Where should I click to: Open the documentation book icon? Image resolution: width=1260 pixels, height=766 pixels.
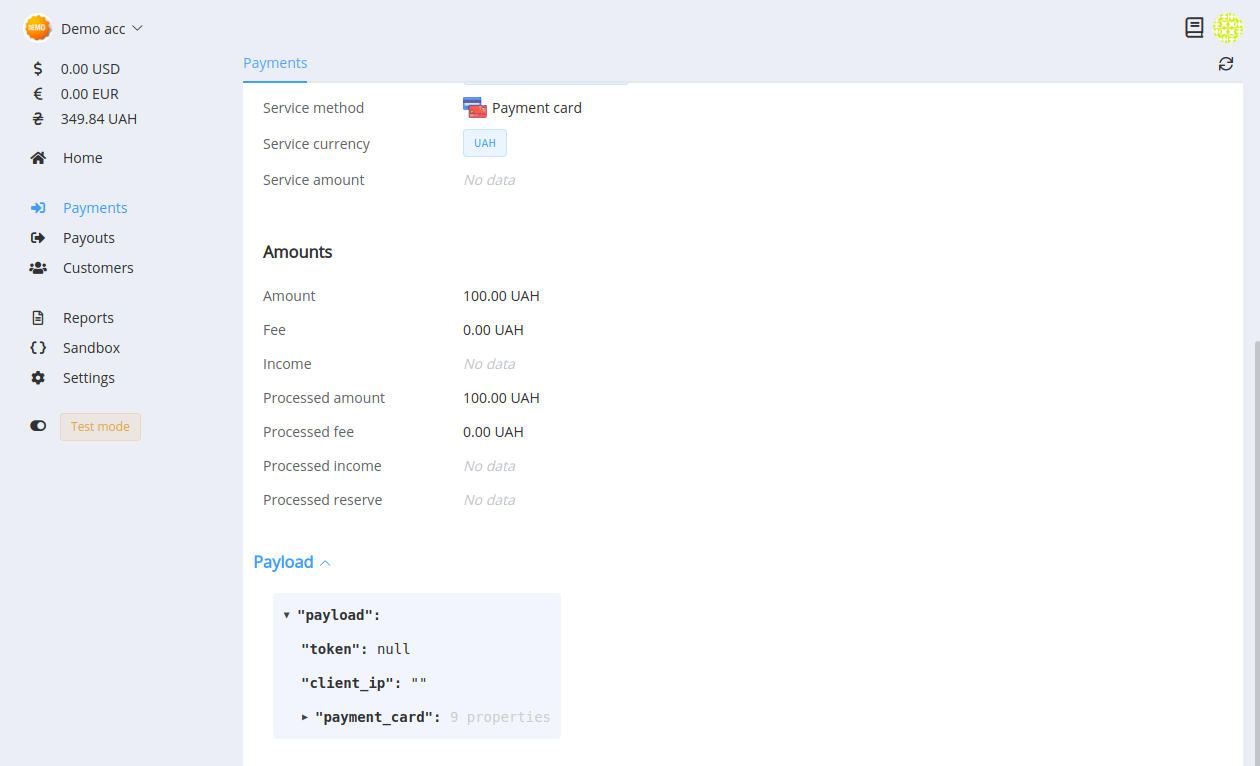1194,28
